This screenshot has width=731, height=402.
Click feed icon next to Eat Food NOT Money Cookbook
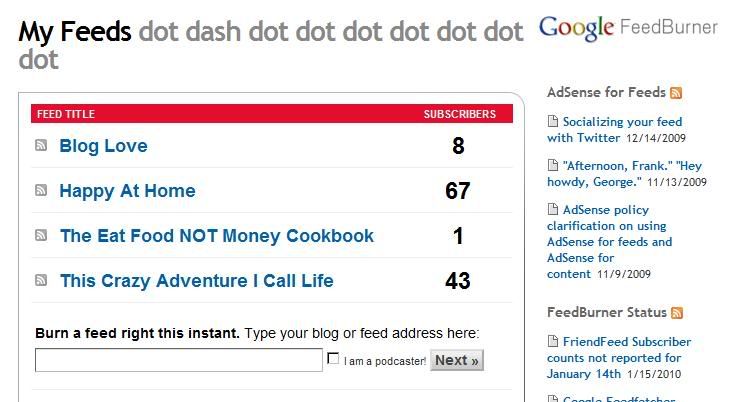point(41,235)
